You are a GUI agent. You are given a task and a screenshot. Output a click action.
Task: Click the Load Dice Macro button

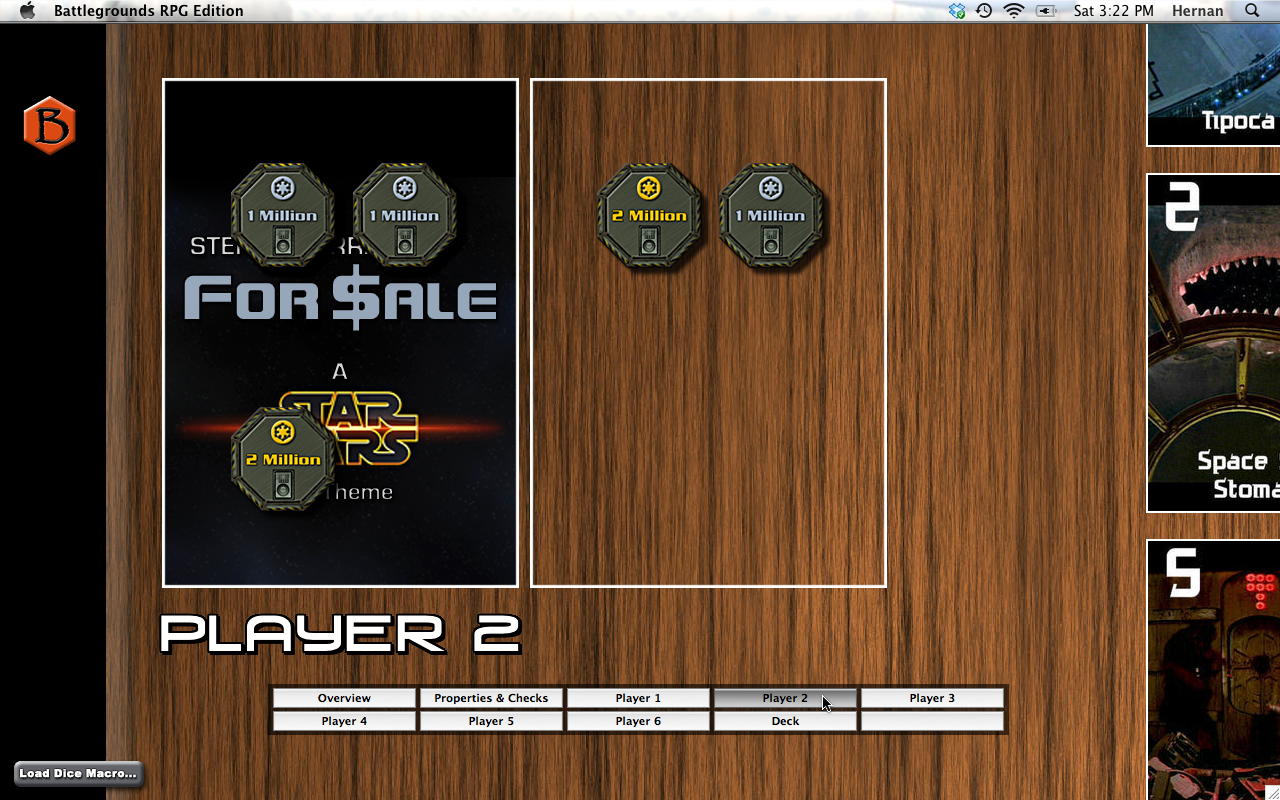tap(78, 773)
